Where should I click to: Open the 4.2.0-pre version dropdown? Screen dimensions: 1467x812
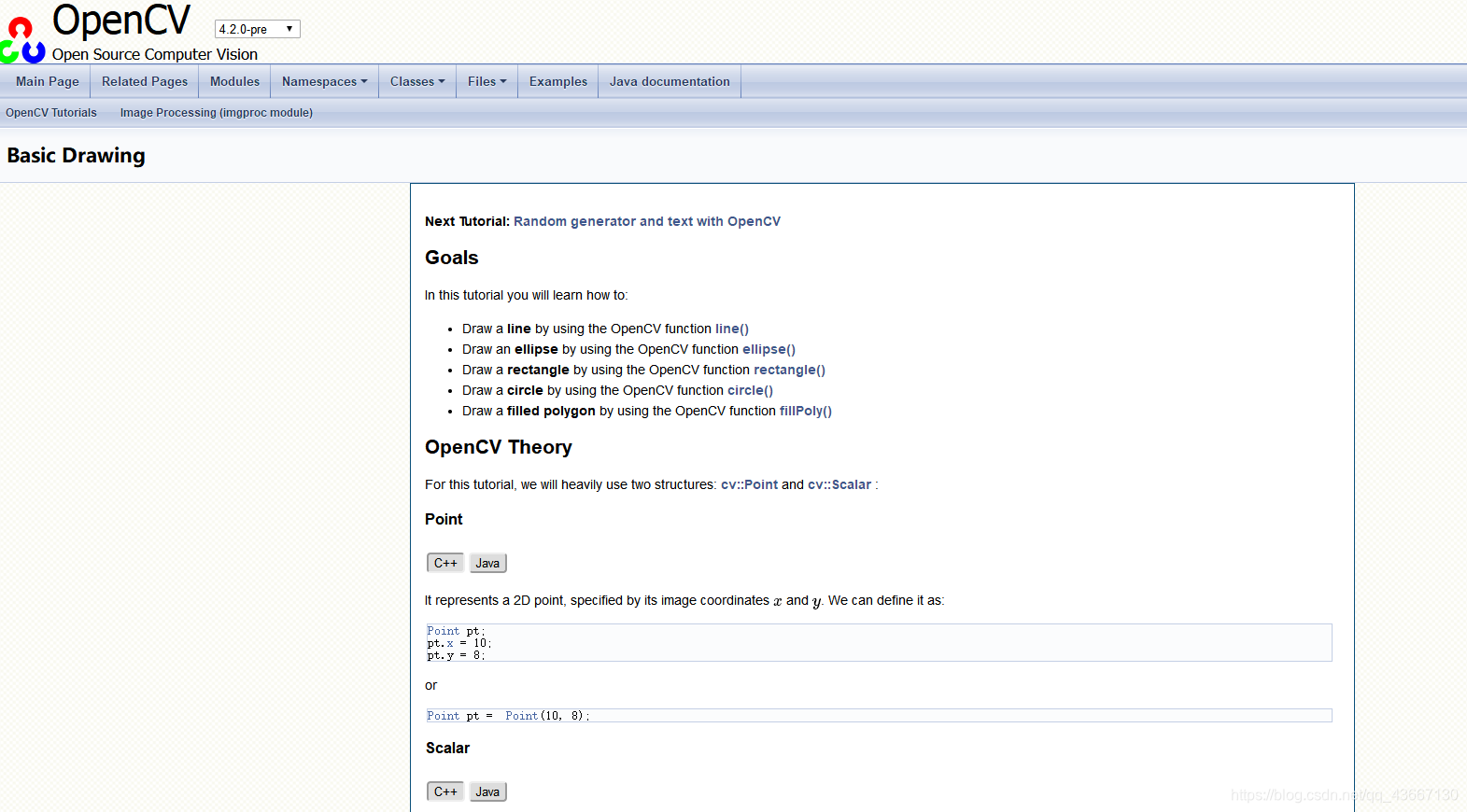(x=257, y=29)
